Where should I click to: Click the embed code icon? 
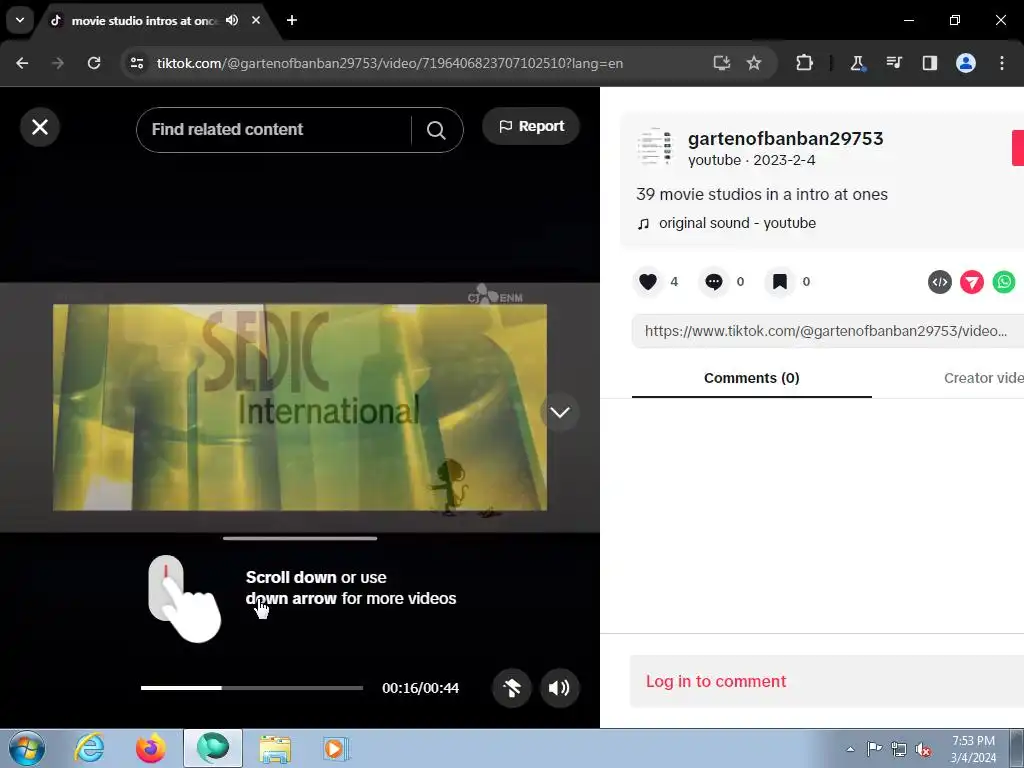click(940, 282)
